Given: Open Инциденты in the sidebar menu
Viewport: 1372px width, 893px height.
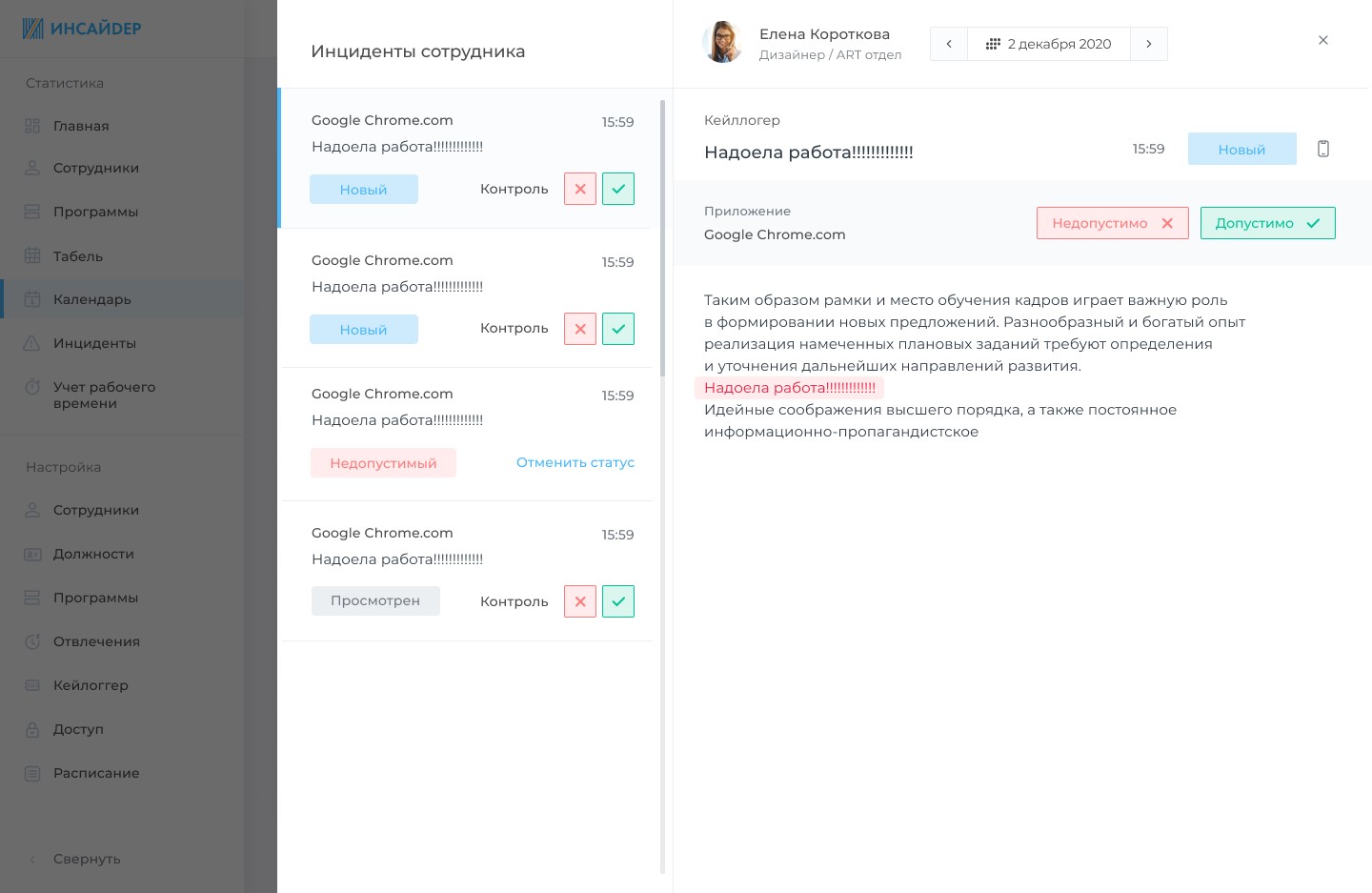Looking at the screenshot, I should pos(94,343).
